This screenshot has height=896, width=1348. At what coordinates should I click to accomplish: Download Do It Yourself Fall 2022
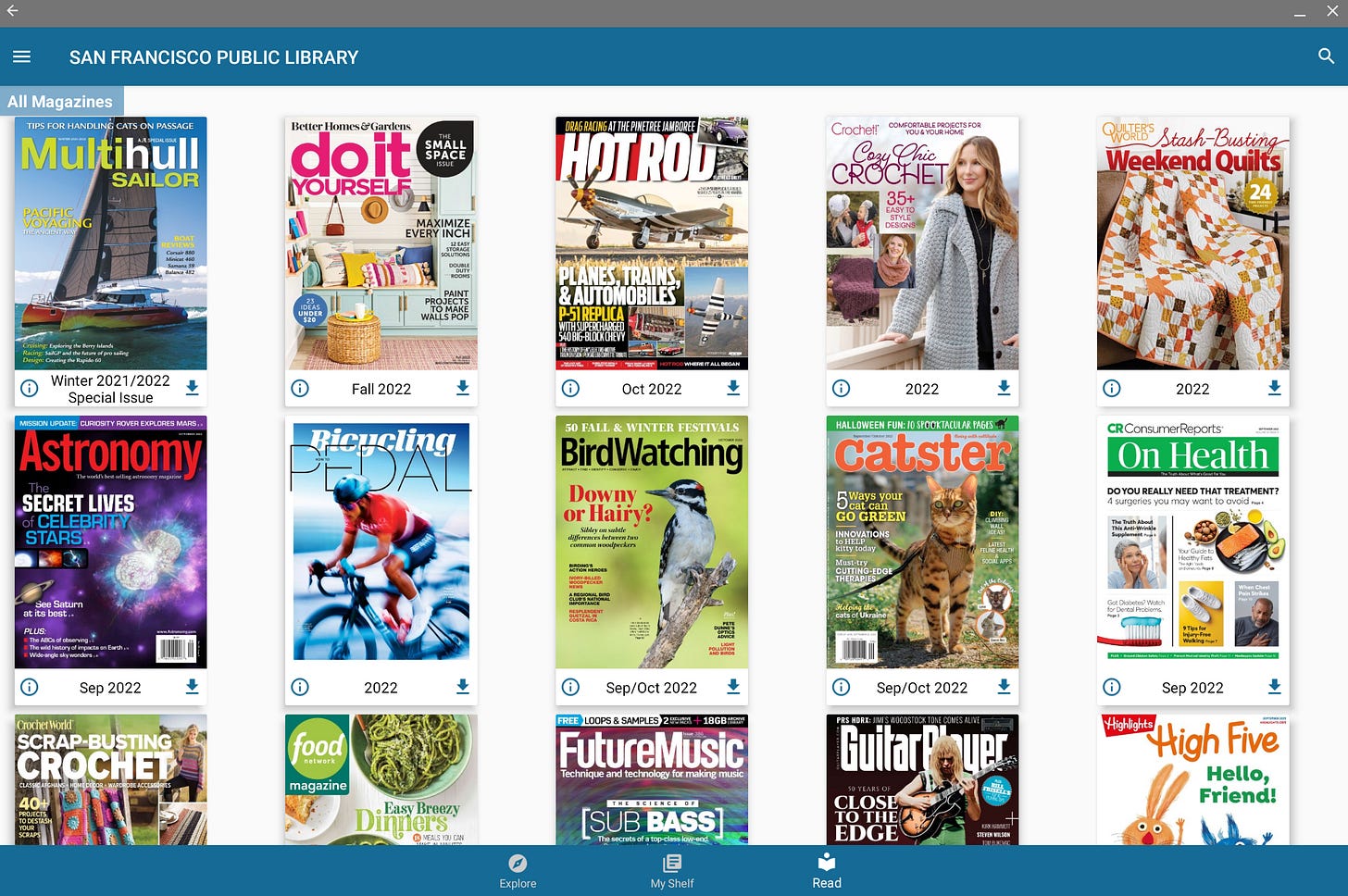(x=462, y=388)
